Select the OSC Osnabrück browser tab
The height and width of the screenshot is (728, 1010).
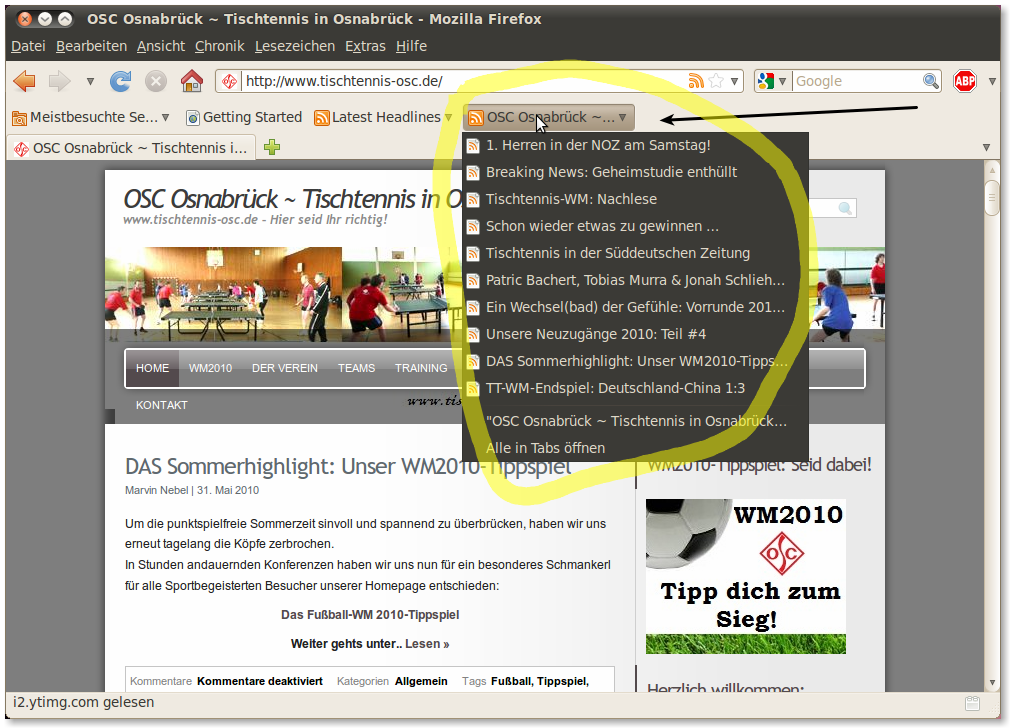pyautogui.click(x=131, y=148)
